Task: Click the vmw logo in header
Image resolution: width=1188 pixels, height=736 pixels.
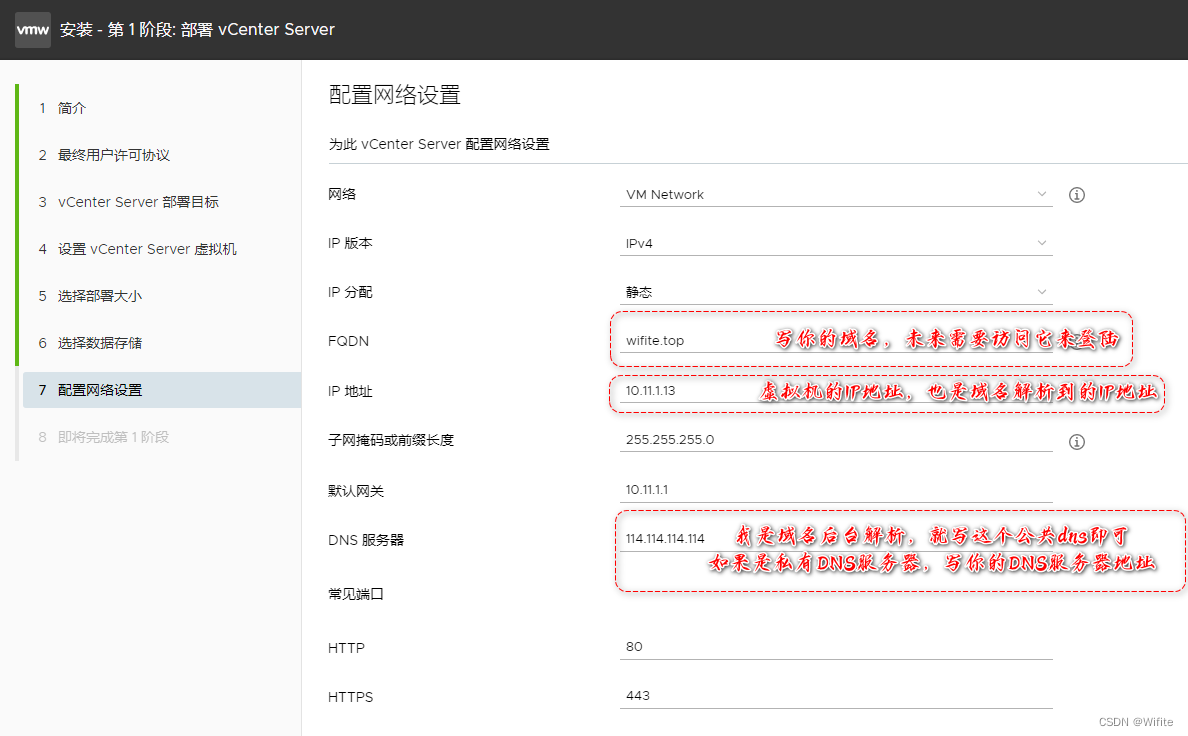Action: pyautogui.click(x=33, y=30)
